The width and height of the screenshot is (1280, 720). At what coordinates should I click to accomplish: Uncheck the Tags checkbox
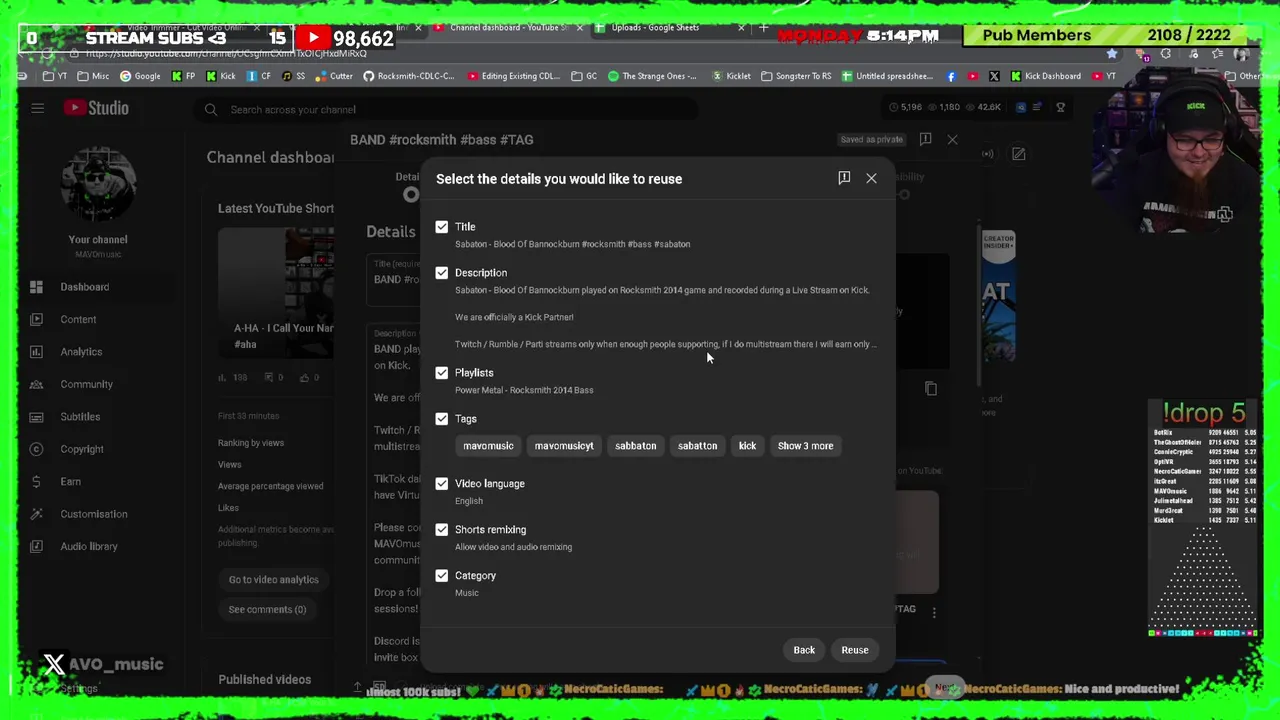pyautogui.click(x=442, y=419)
